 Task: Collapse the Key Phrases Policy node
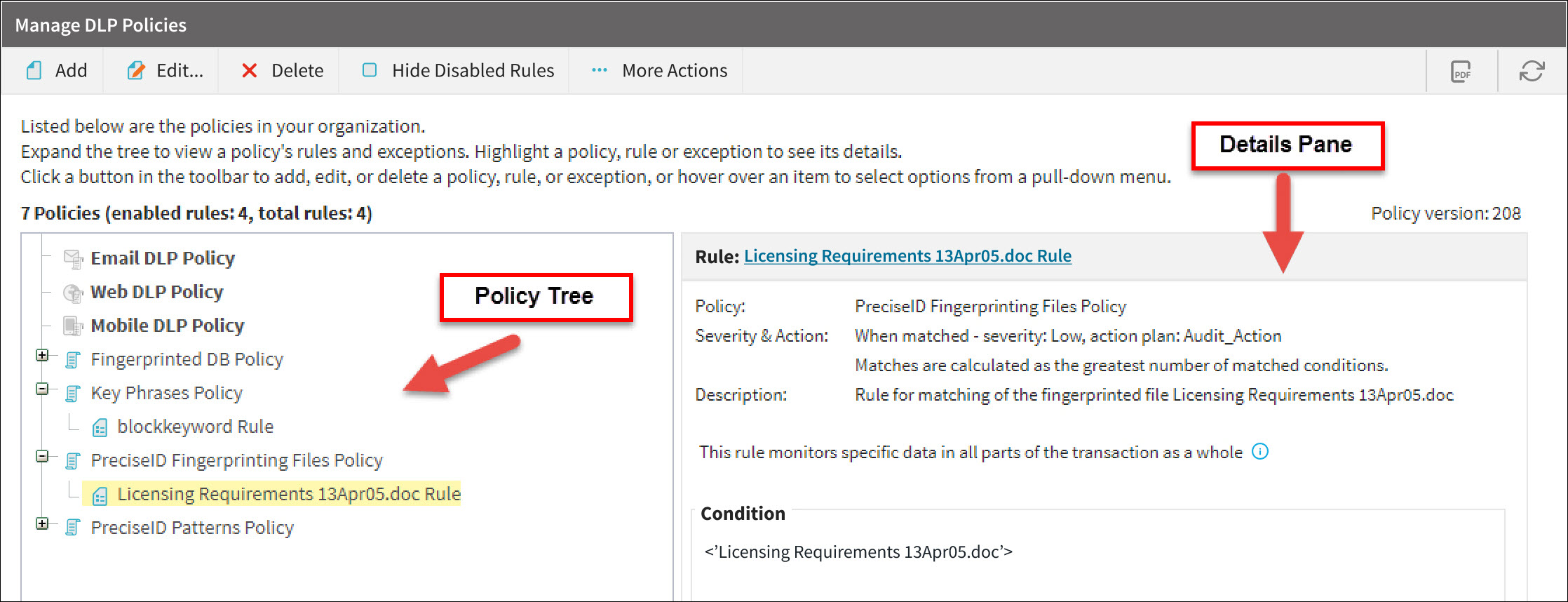(x=43, y=389)
